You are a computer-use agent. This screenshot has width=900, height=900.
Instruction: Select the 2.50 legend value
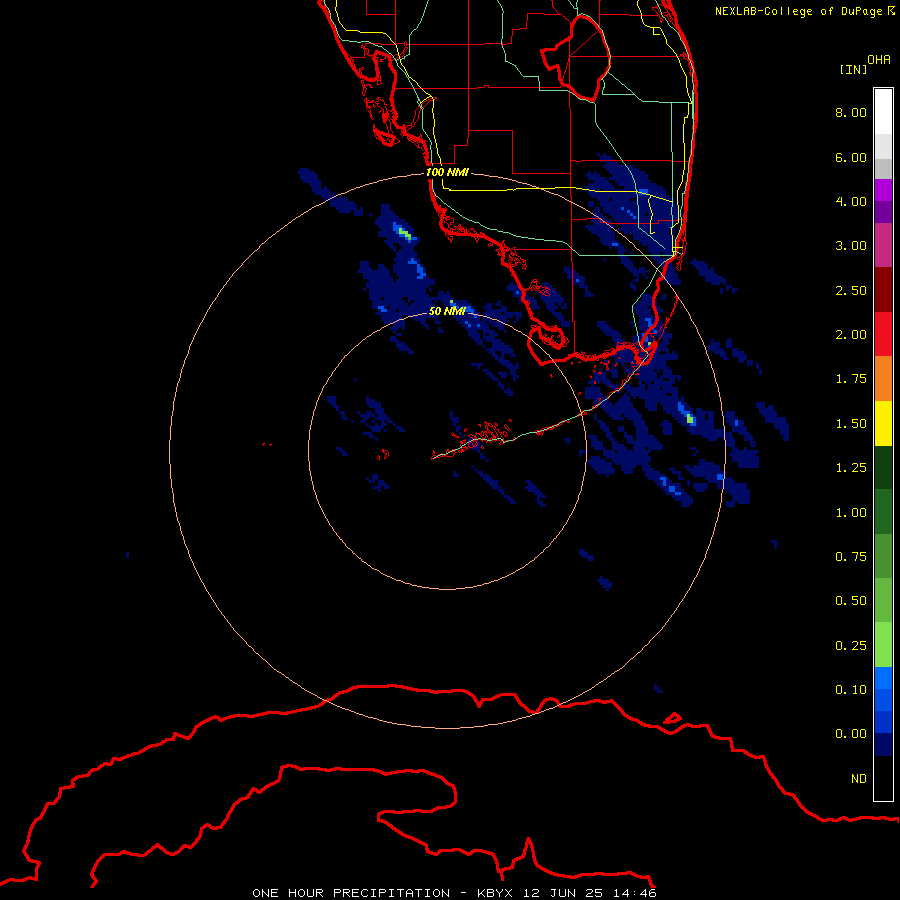[851, 290]
